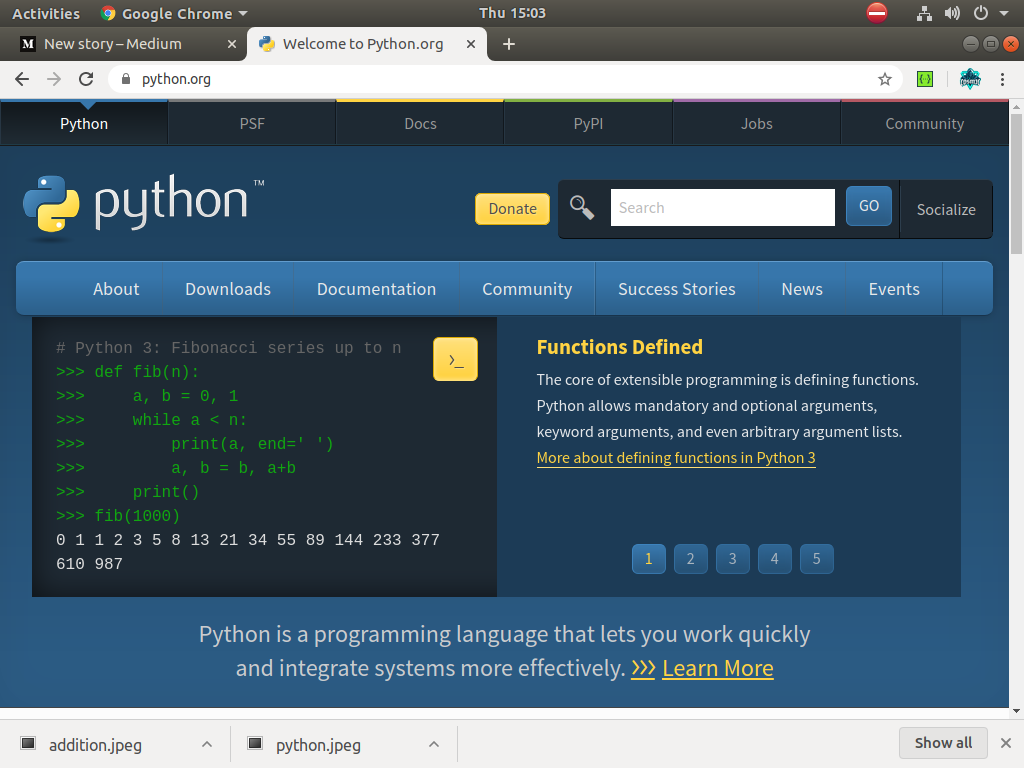This screenshot has height=768, width=1024.
Task: Open a new tab with the plus icon
Action: click(510, 43)
